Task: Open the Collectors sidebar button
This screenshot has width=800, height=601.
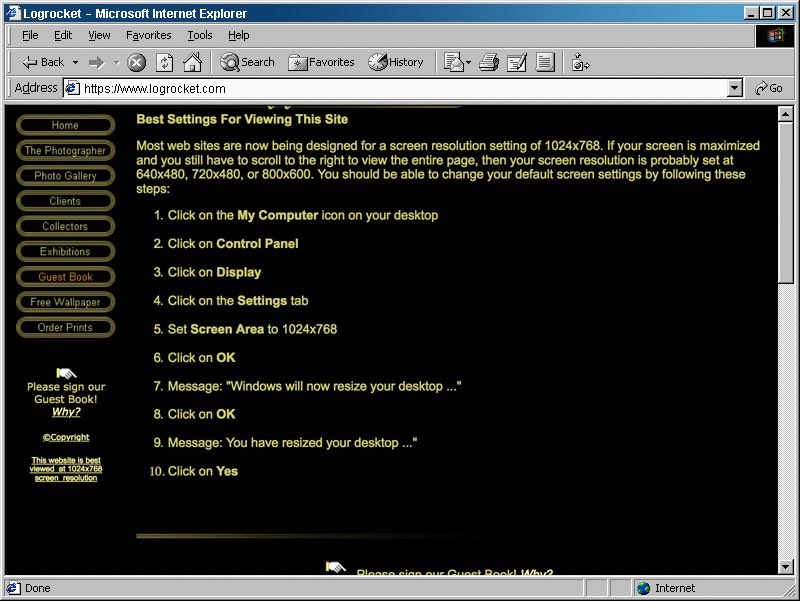Action: (x=65, y=226)
